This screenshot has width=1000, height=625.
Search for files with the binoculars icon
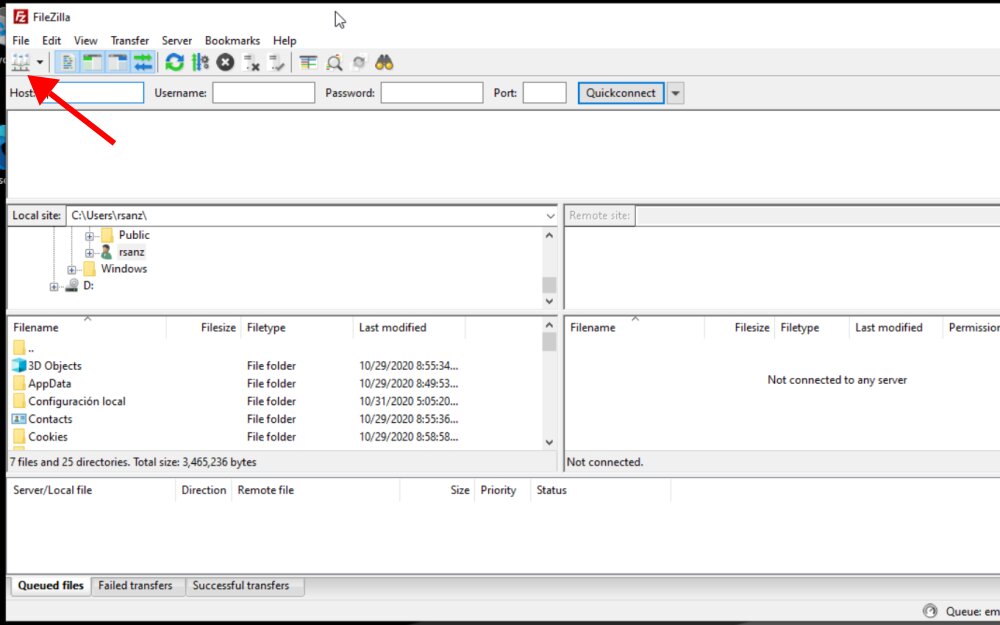tap(384, 62)
